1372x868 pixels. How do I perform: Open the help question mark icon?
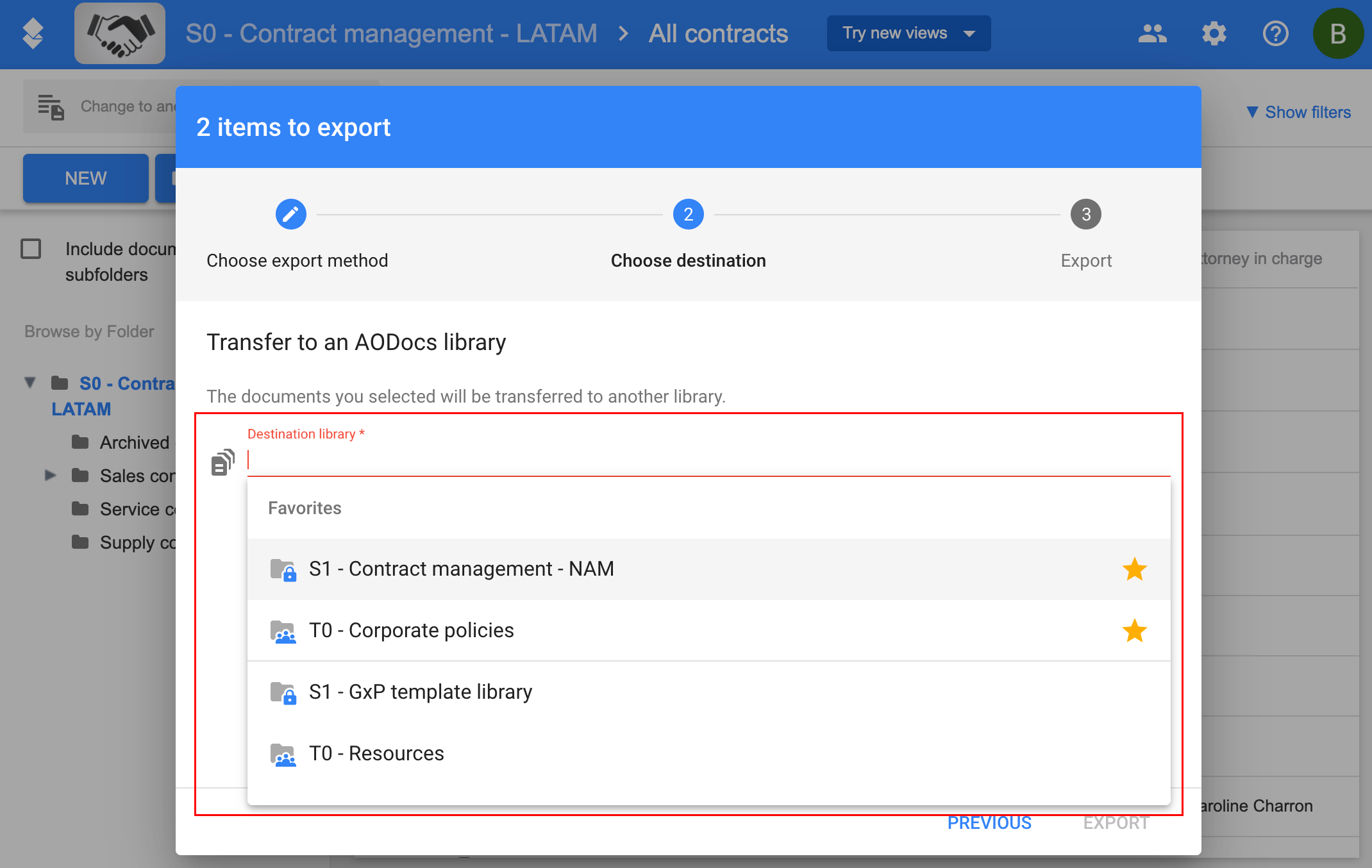pyautogui.click(x=1275, y=33)
